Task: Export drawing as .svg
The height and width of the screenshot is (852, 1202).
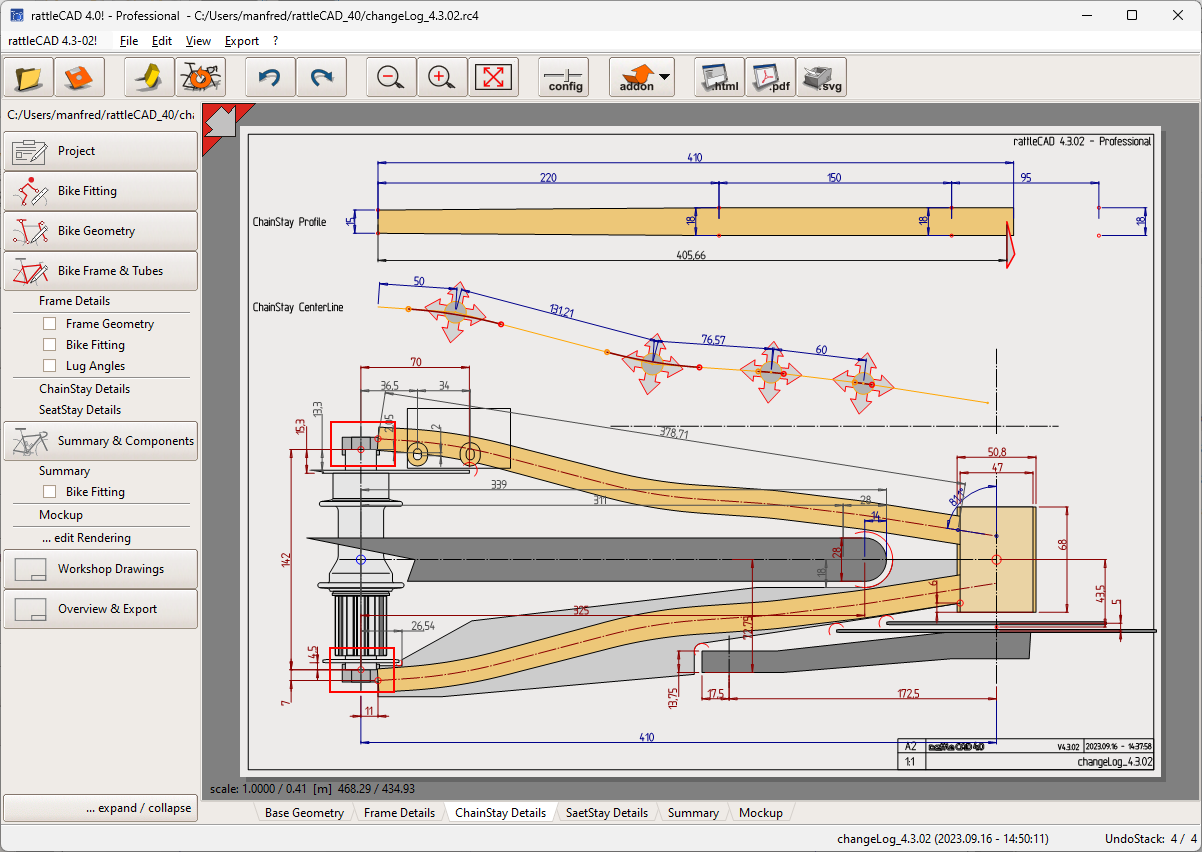Action: coord(821,77)
